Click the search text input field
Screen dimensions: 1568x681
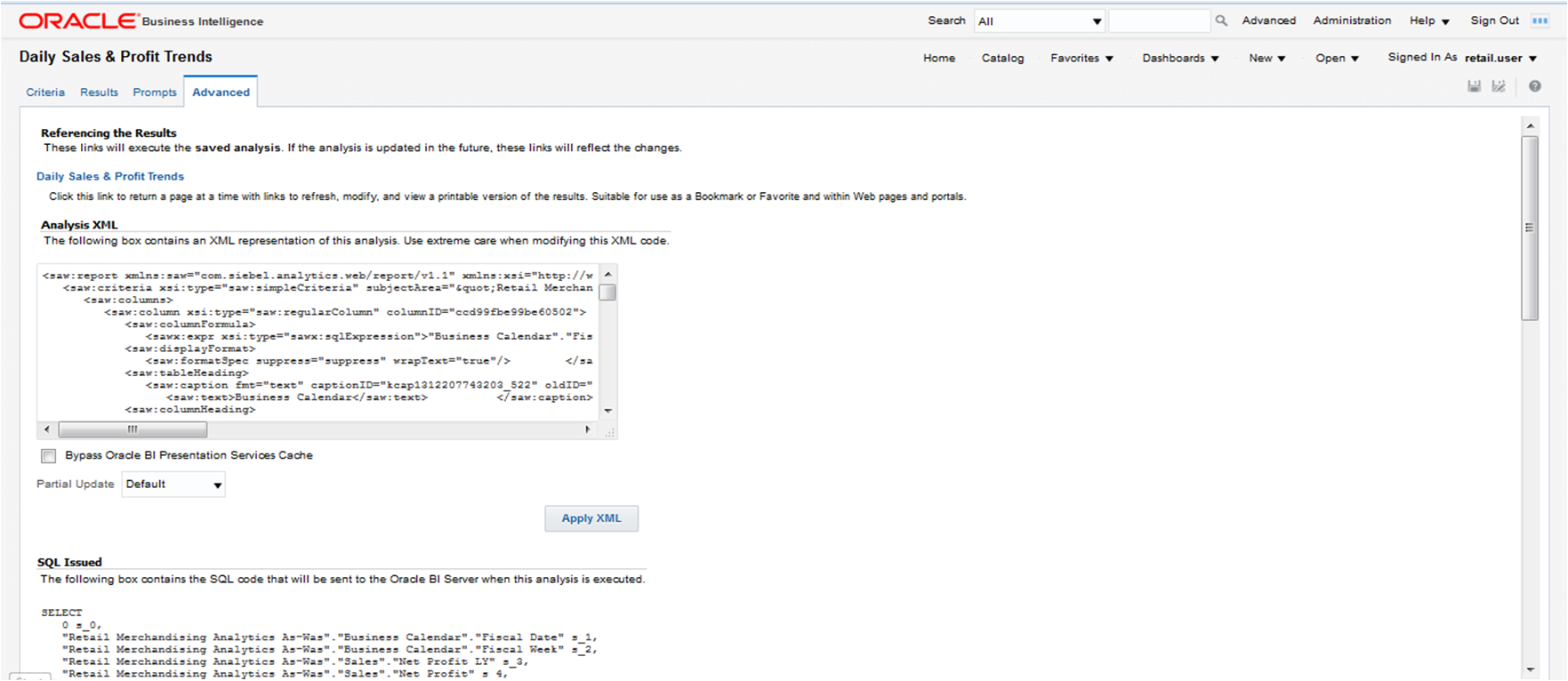[1159, 20]
